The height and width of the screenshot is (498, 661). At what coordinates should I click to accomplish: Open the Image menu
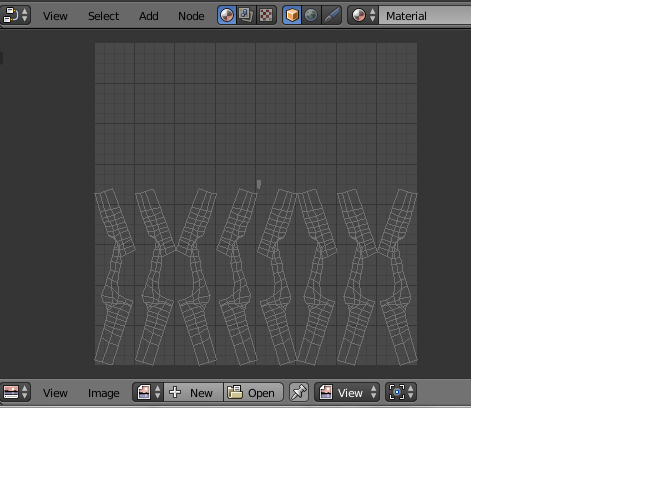[103, 393]
